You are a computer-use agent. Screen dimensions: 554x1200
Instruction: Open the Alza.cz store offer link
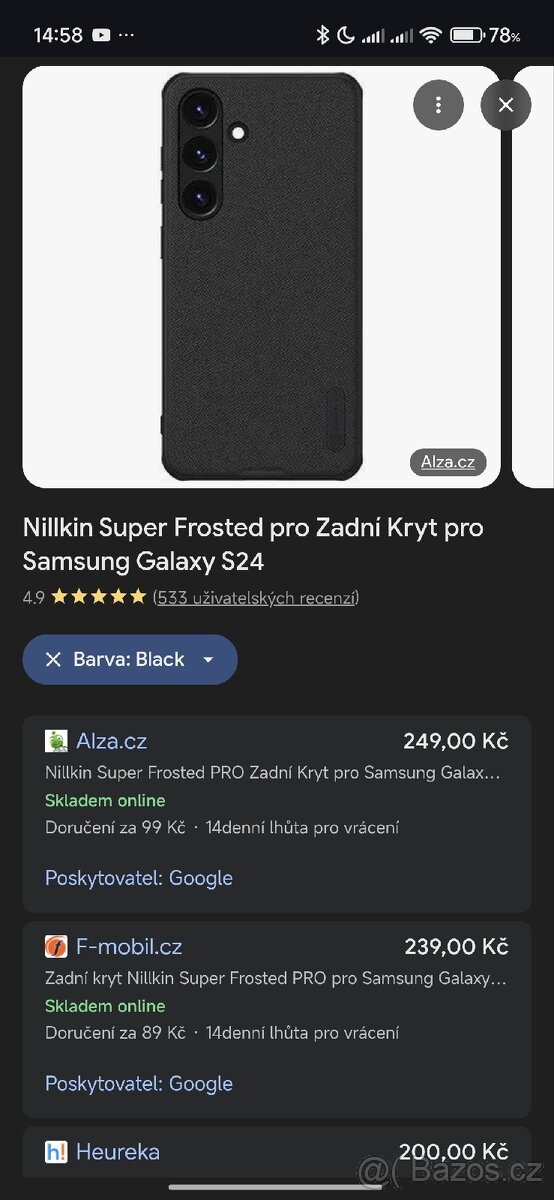(111, 741)
